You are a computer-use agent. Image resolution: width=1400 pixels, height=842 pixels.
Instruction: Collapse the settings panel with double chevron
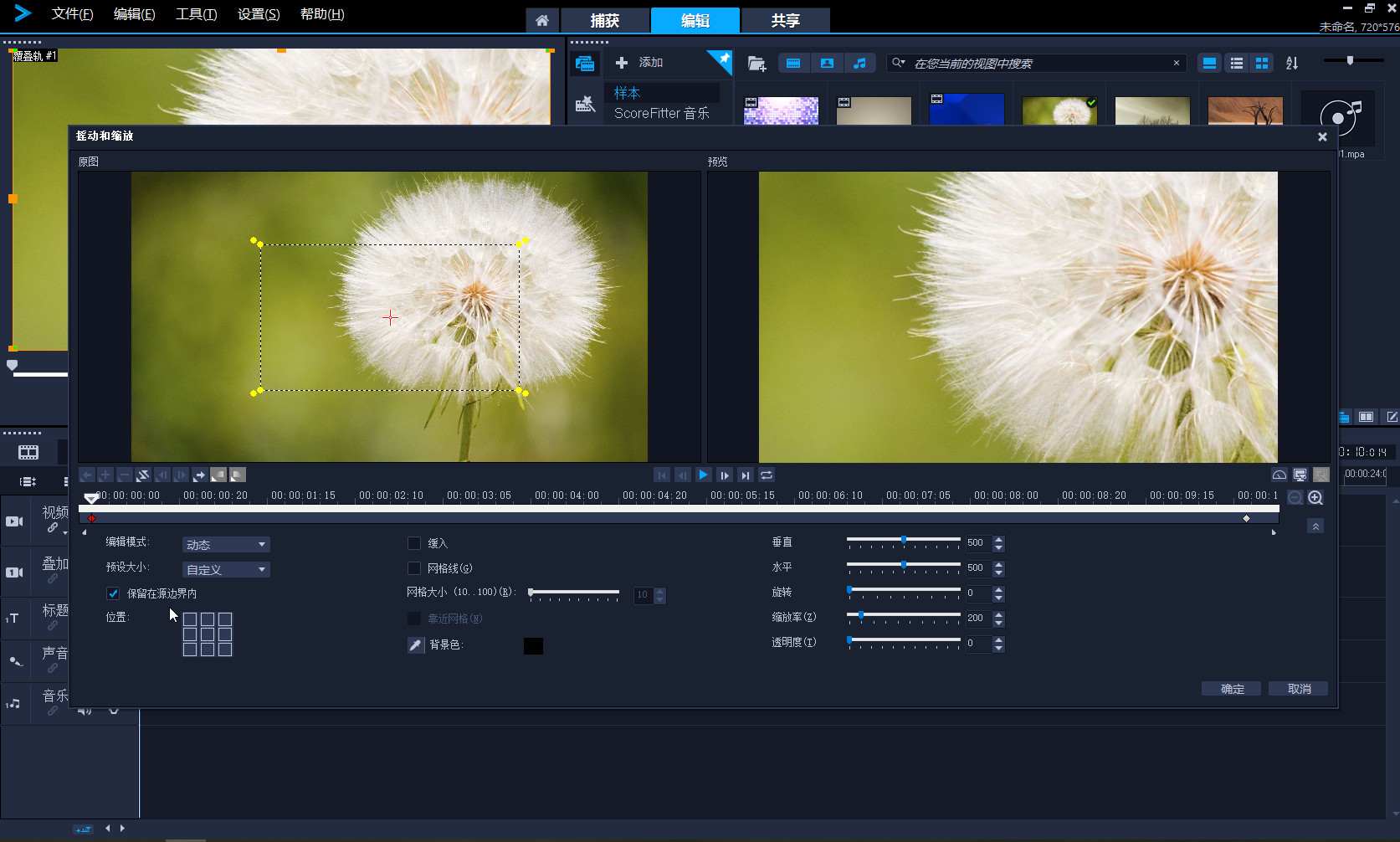(x=1315, y=526)
